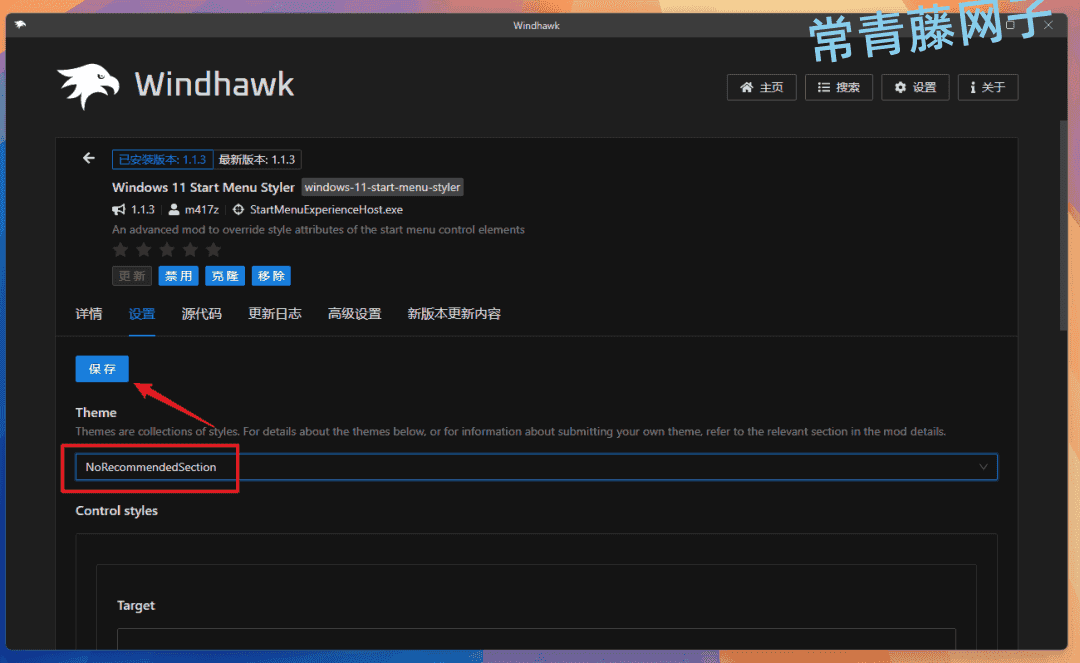Click the Windows 11 Start Menu Styler title

[x=203, y=187]
